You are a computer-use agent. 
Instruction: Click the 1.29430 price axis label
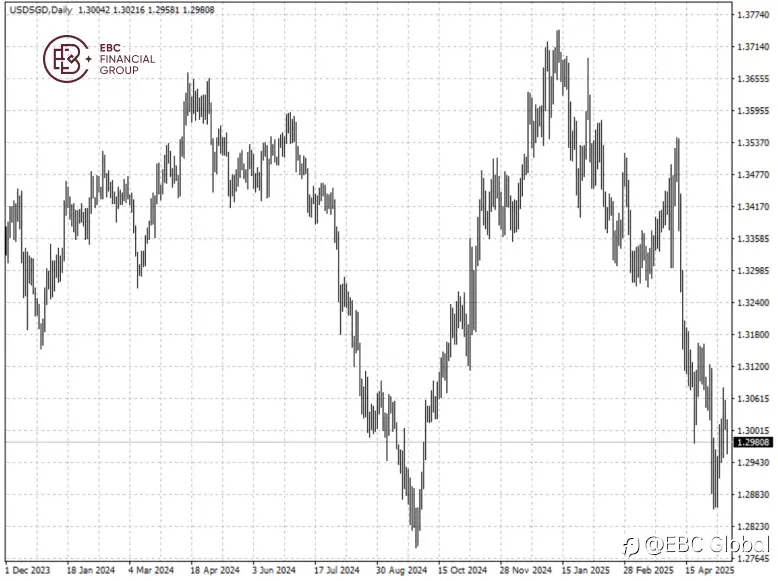[x=753, y=462]
